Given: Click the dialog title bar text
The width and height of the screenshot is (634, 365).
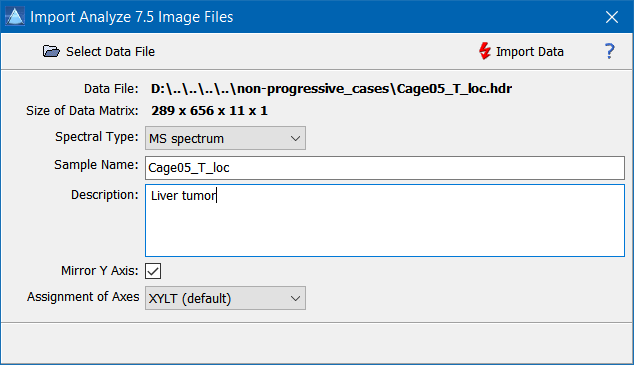Looking at the screenshot, I should click(x=132, y=17).
